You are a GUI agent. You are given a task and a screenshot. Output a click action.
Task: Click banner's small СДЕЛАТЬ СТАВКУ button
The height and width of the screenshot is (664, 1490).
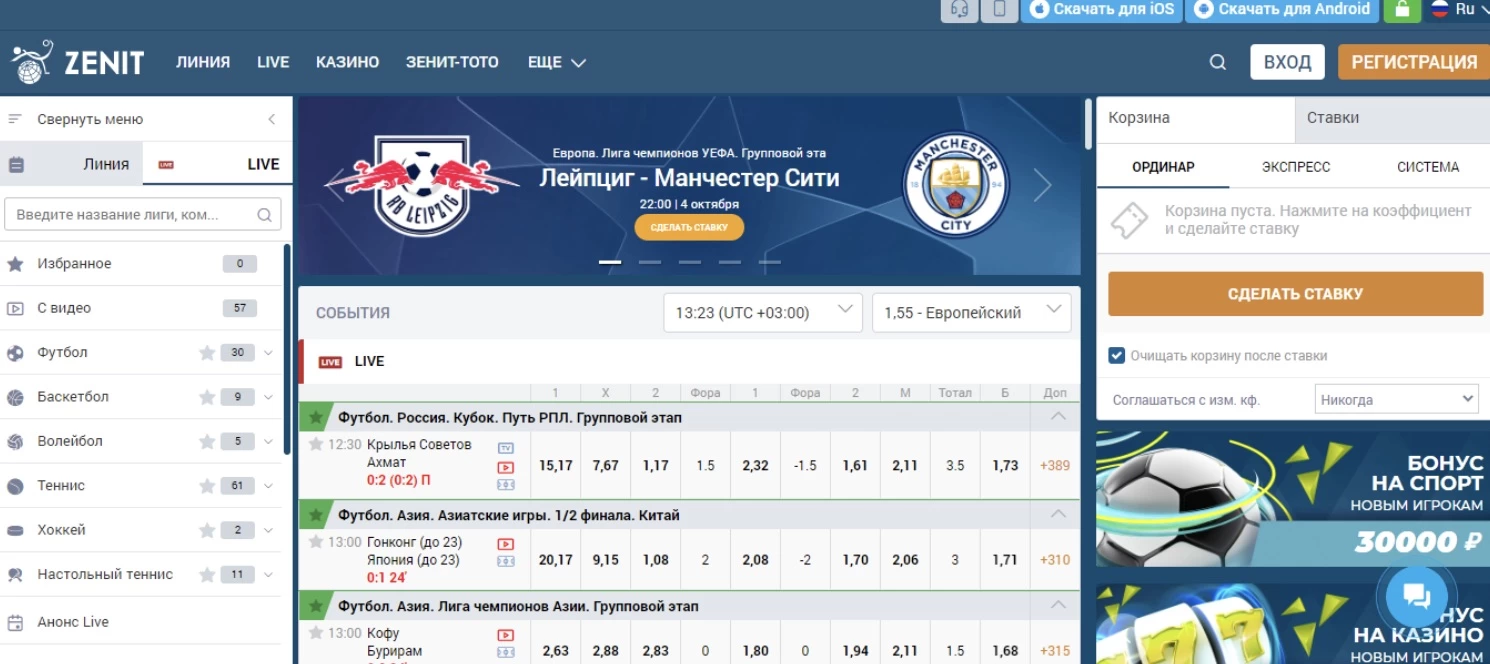[x=689, y=227]
